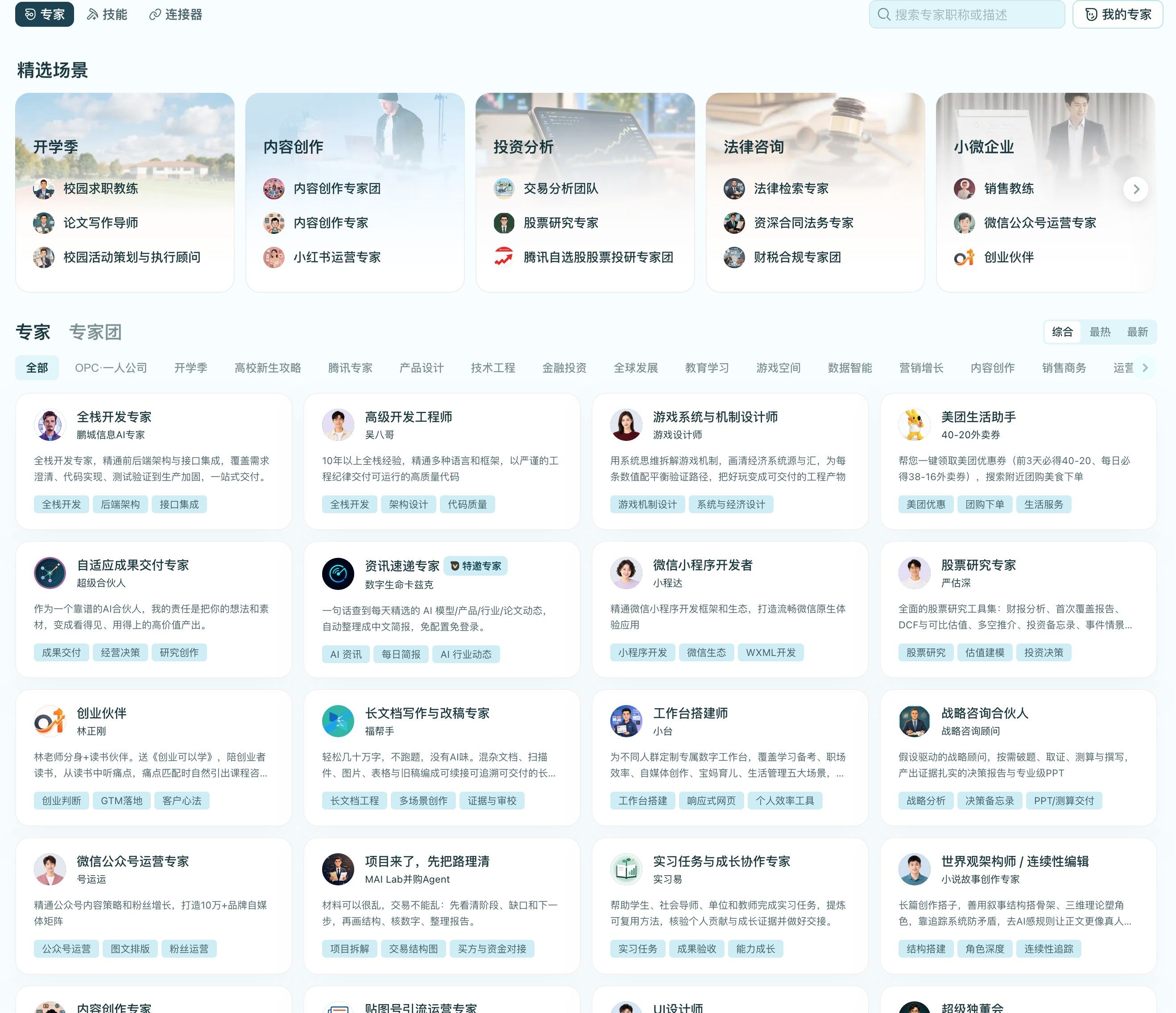Click the 法律检索专家 avatar icon
This screenshot has width=1176, height=1013.
pyautogui.click(x=734, y=188)
